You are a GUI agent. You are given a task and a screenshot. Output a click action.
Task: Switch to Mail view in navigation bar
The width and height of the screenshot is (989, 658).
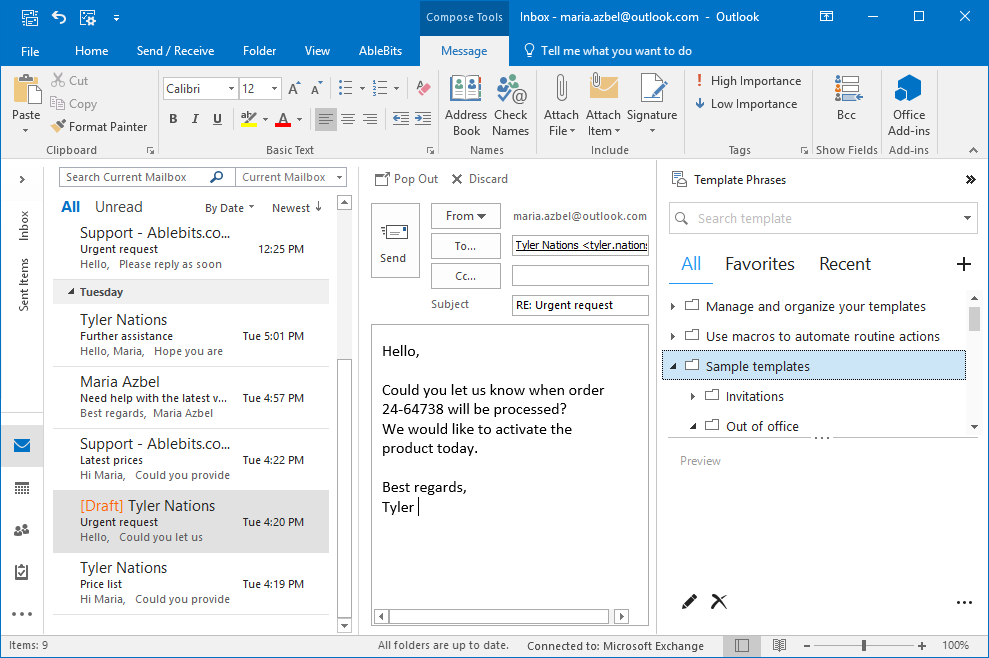click(x=22, y=446)
